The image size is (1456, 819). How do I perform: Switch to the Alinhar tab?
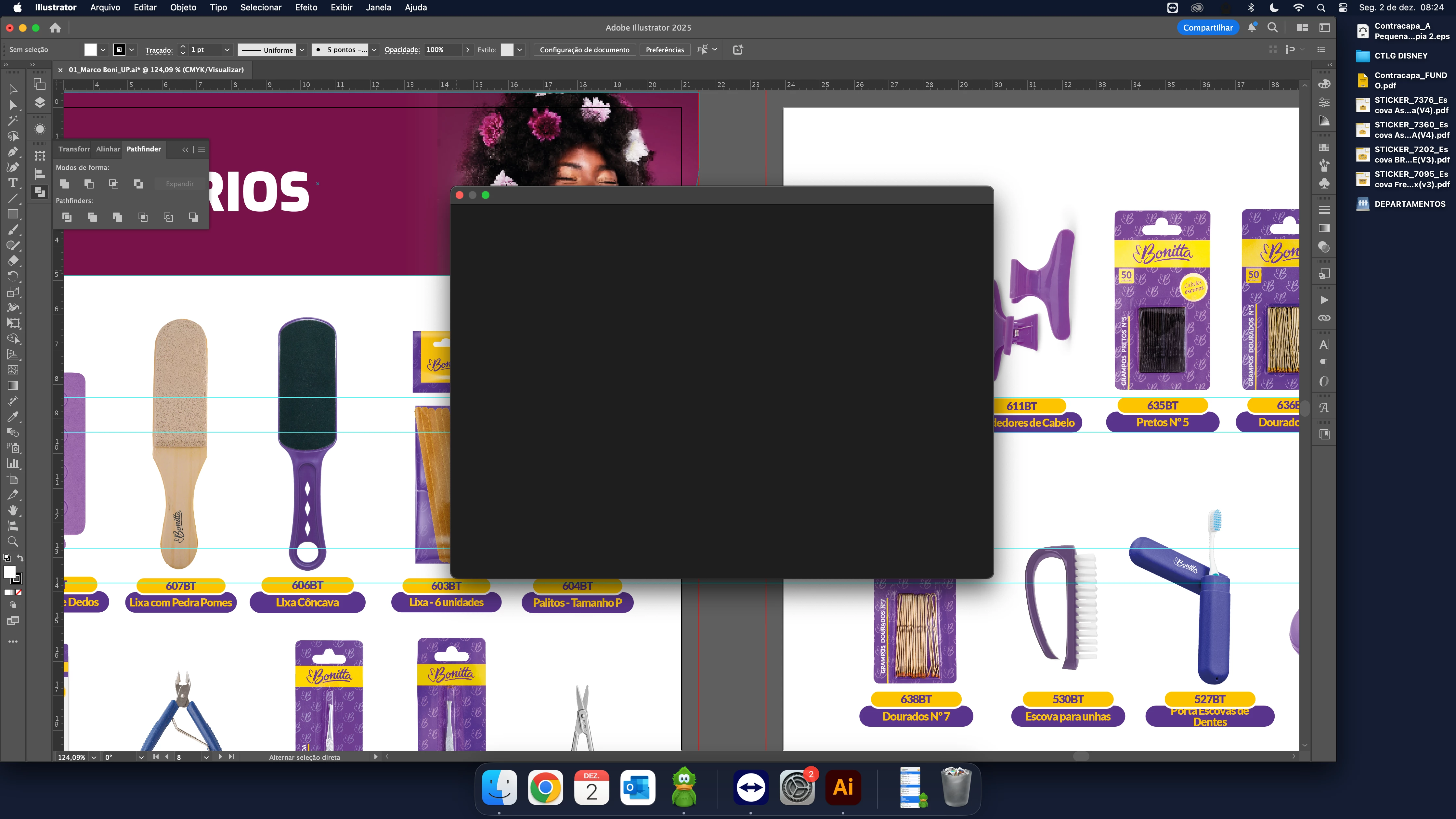(107, 149)
